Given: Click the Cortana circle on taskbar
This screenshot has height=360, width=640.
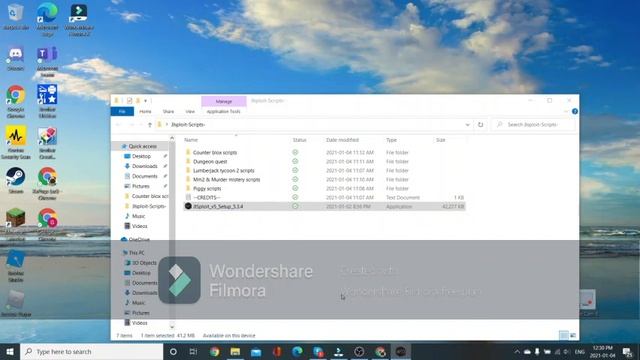Looking at the screenshot, I should 173,351.
